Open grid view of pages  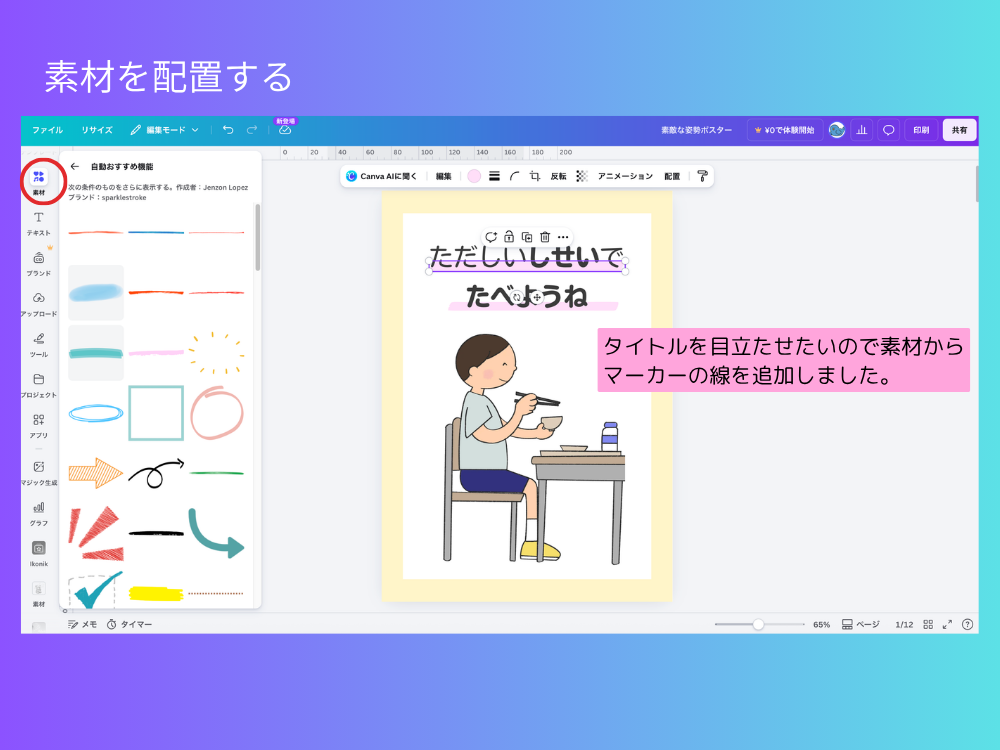[x=928, y=624]
